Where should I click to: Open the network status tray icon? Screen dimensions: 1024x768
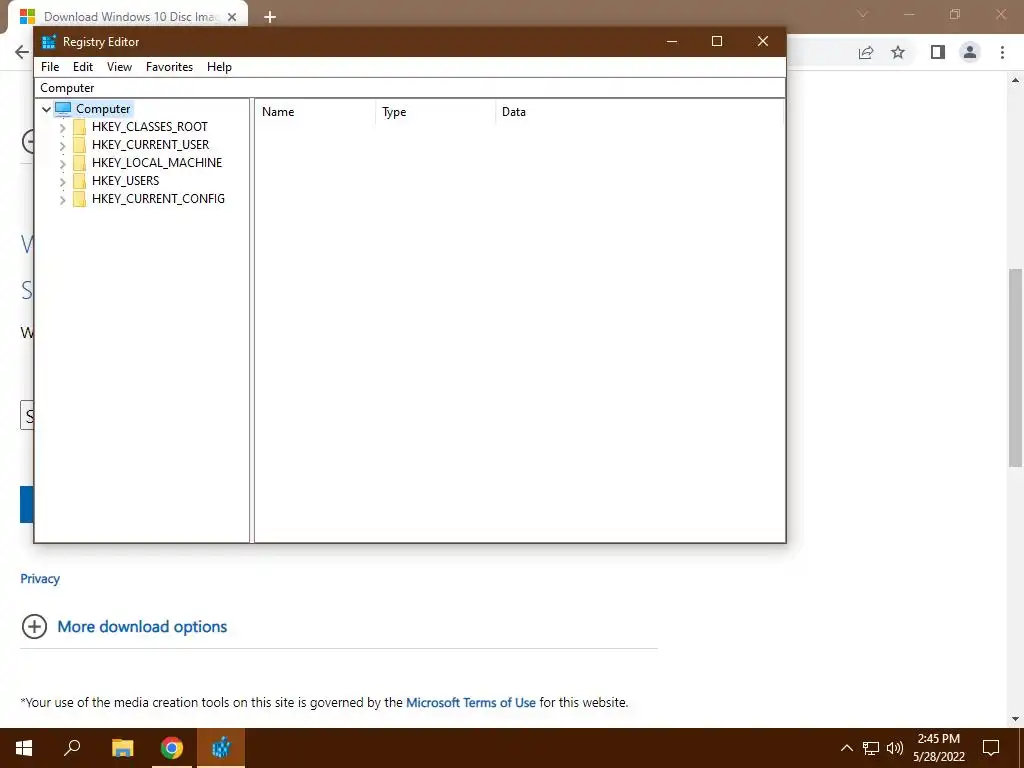[871, 748]
